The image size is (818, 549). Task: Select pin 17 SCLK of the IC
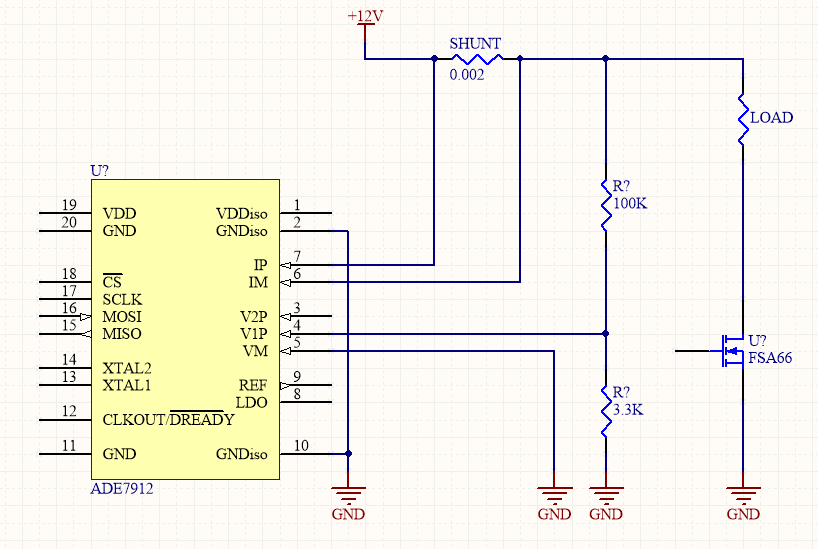point(65,299)
